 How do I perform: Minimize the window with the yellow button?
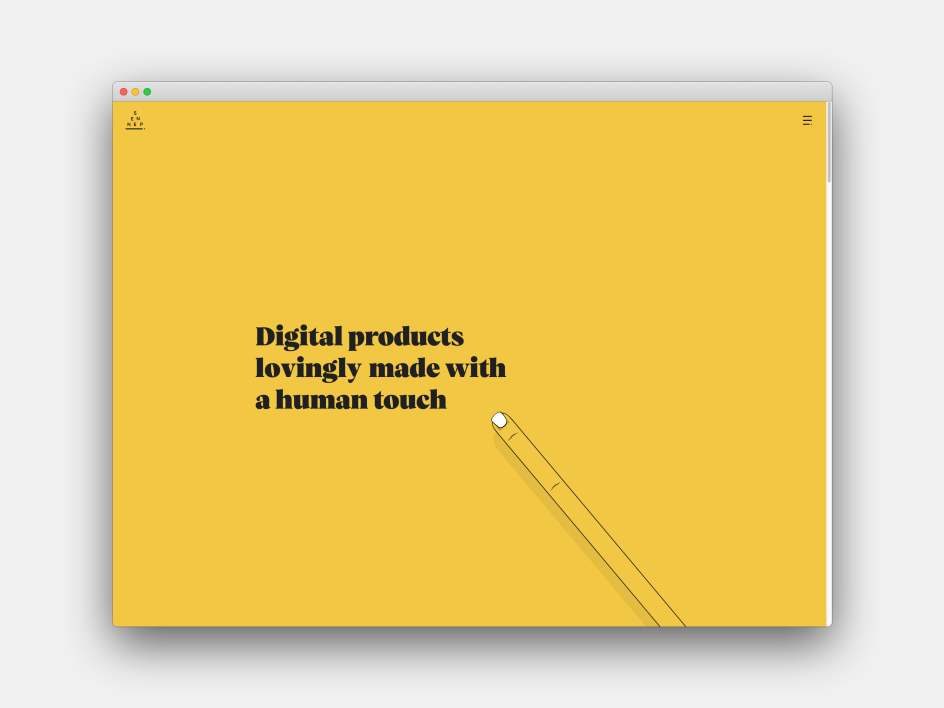(135, 92)
